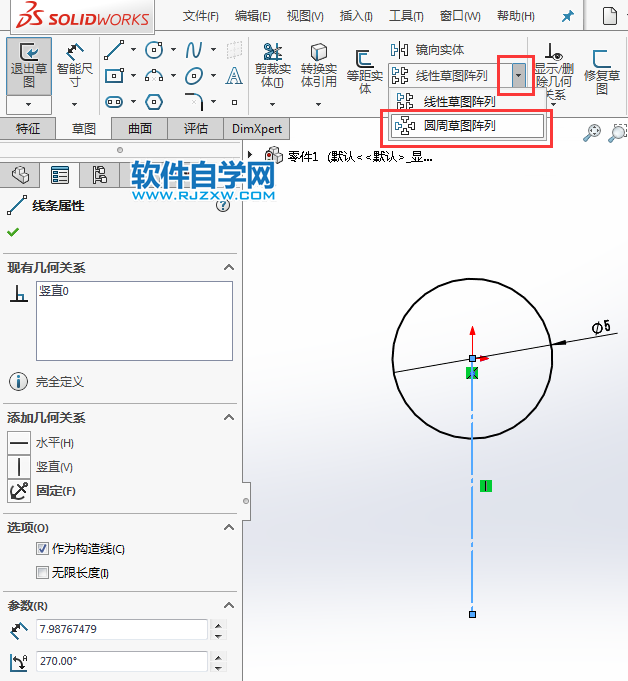Open the 工具(T) menu
Viewport: 628px width, 681px height.
(x=406, y=17)
